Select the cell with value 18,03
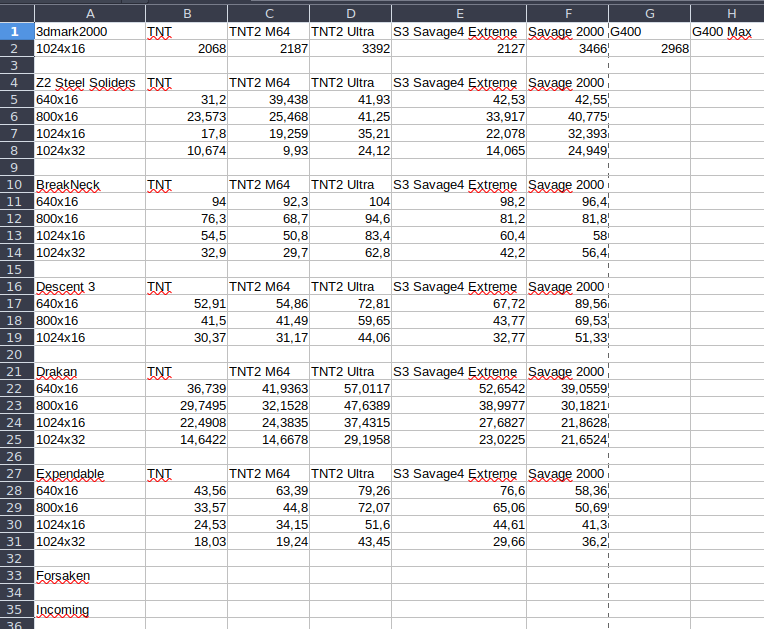The height and width of the screenshot is (629, 764). (x=187, y=542)
